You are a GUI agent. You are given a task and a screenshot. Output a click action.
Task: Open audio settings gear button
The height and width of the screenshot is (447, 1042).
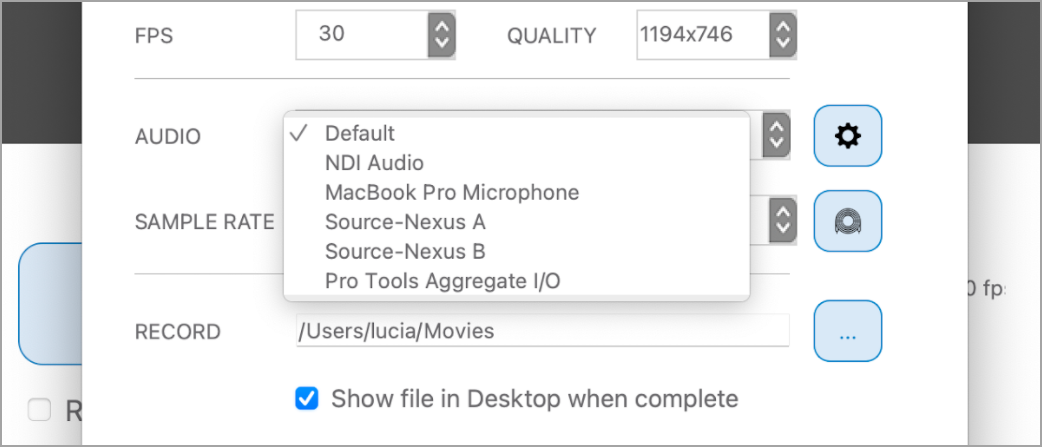(x=848, y=136)
